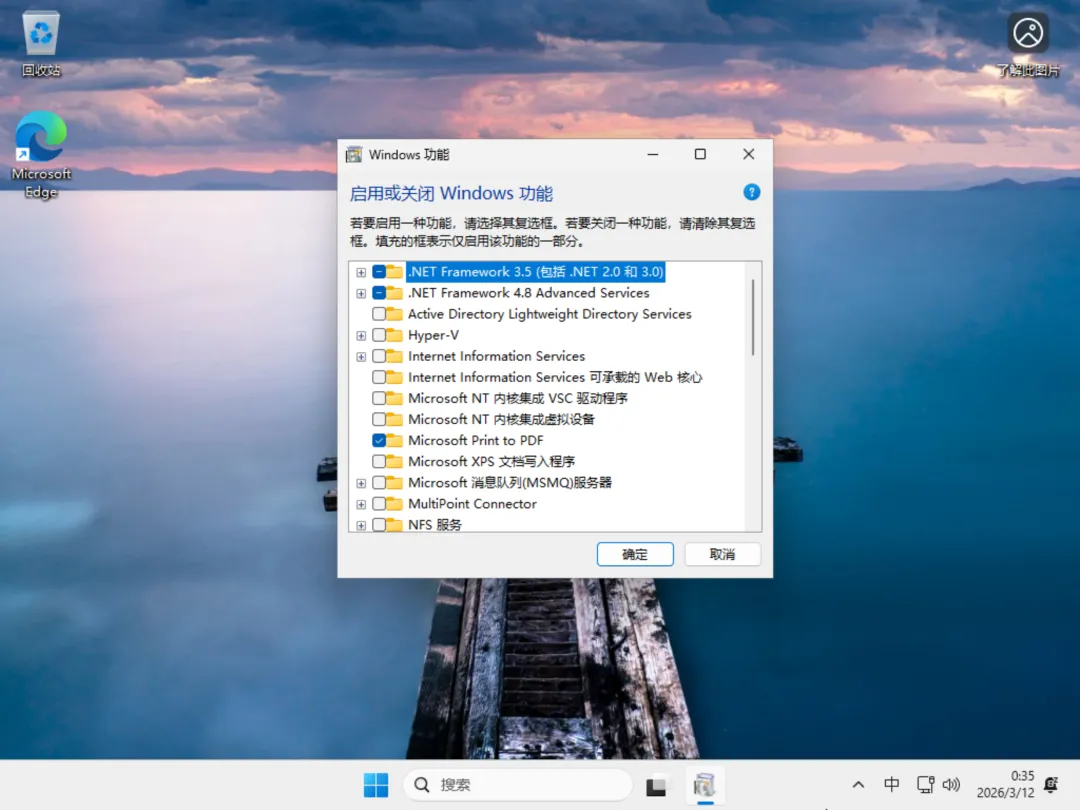Select the Internet Information Services label
Image resolution: width=1080 pixels, height=810 pixels.
click(x=497, y=356)
